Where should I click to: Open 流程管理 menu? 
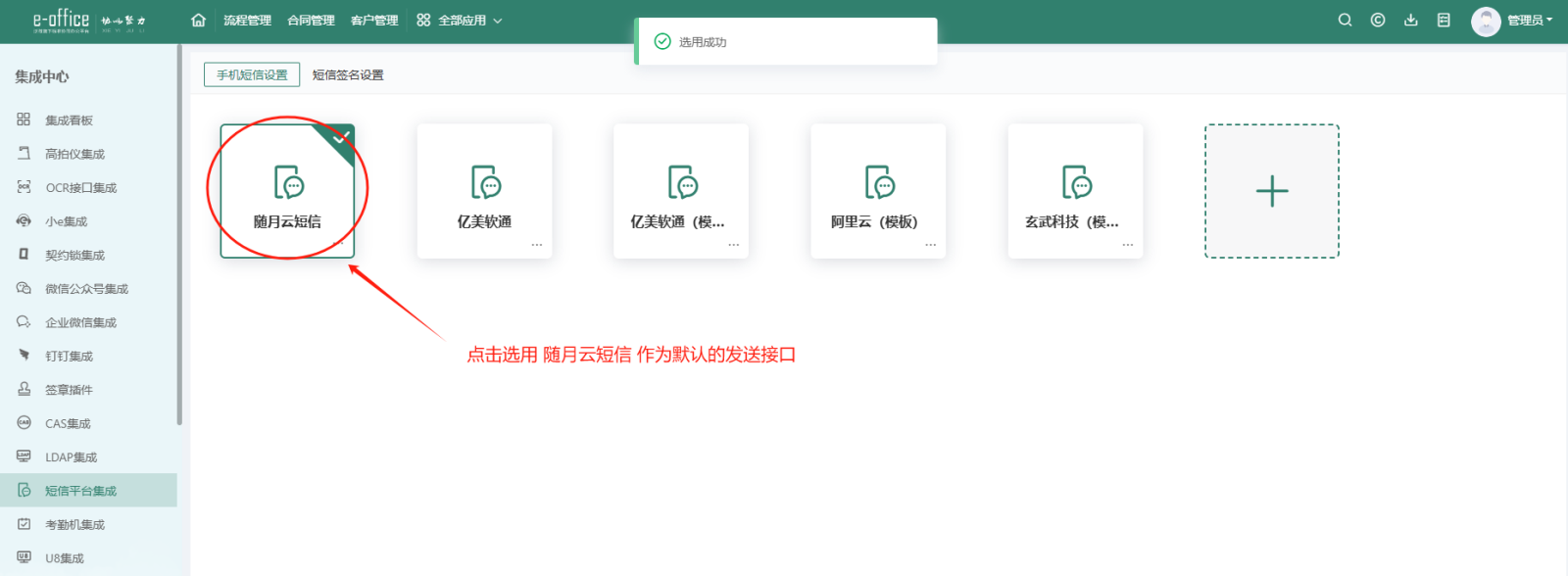(247, 20)
